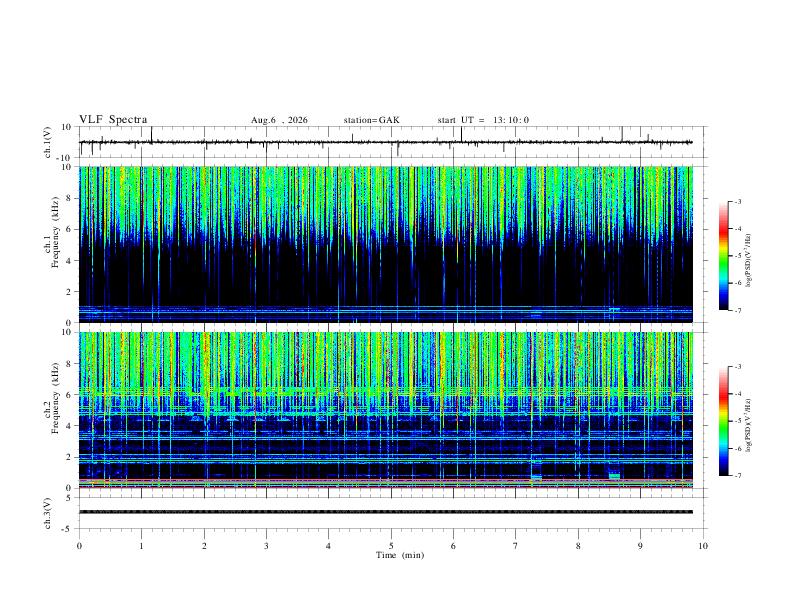The width and height of the screenshot is (792, 612).
Task: Click the ch.1 voltage waveform trace
Action: pos(386,142)
